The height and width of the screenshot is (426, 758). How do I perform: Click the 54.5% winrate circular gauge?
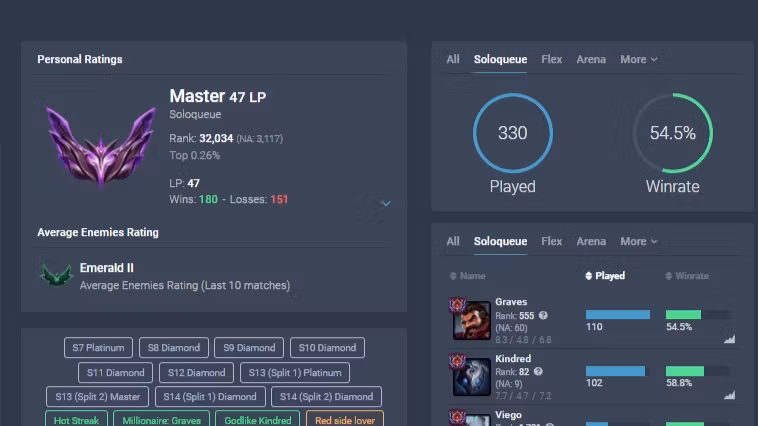(672, 133)
